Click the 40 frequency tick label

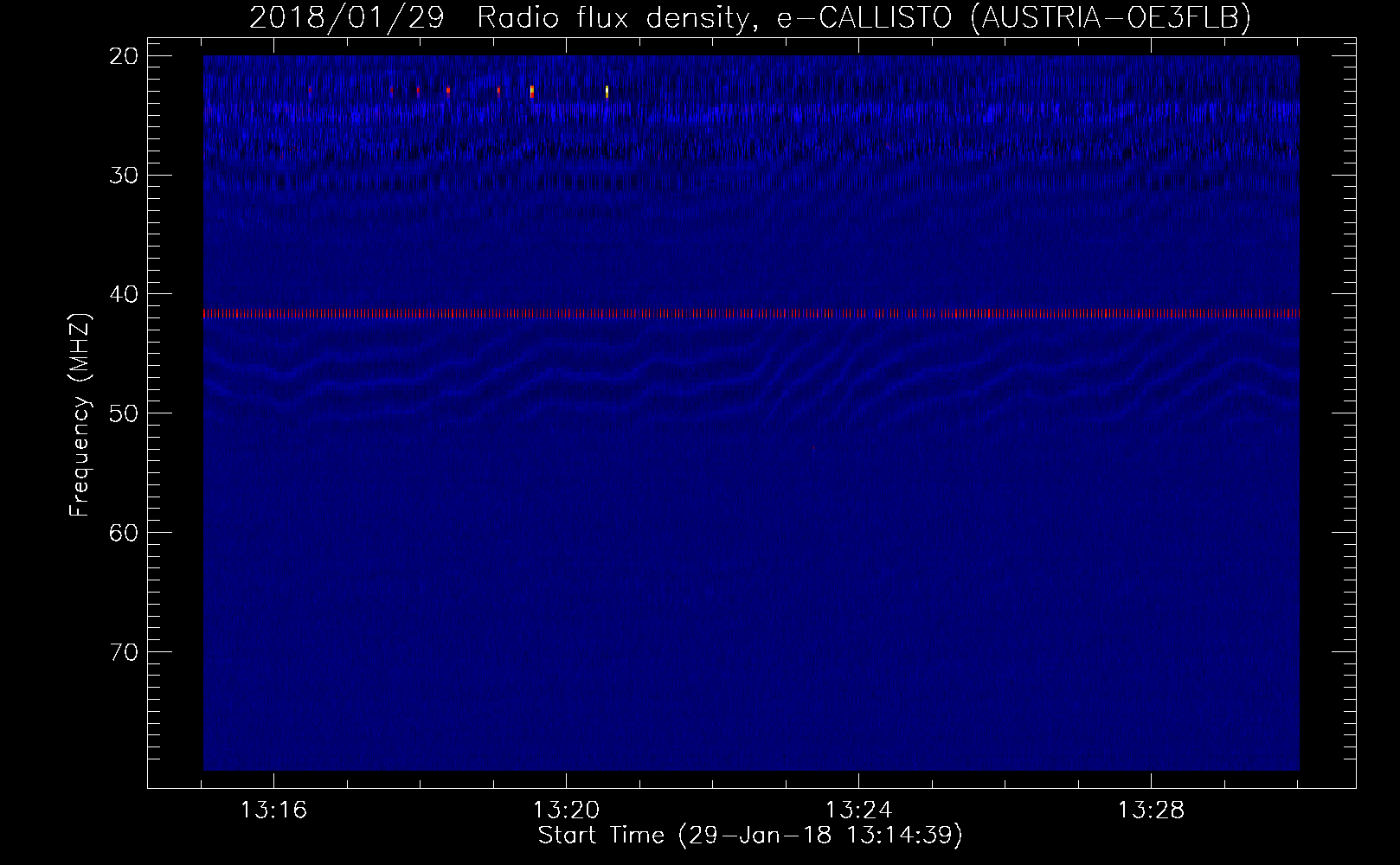point(125,294)
